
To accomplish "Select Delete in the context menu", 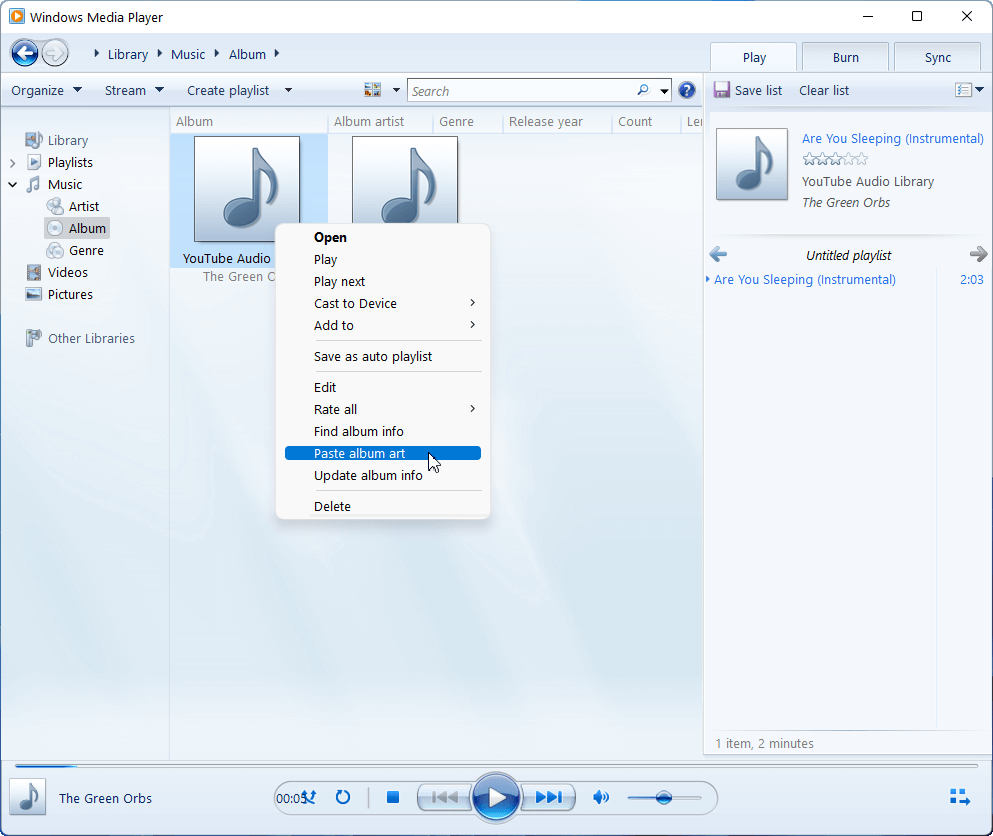I will click(x=383, y=506).
